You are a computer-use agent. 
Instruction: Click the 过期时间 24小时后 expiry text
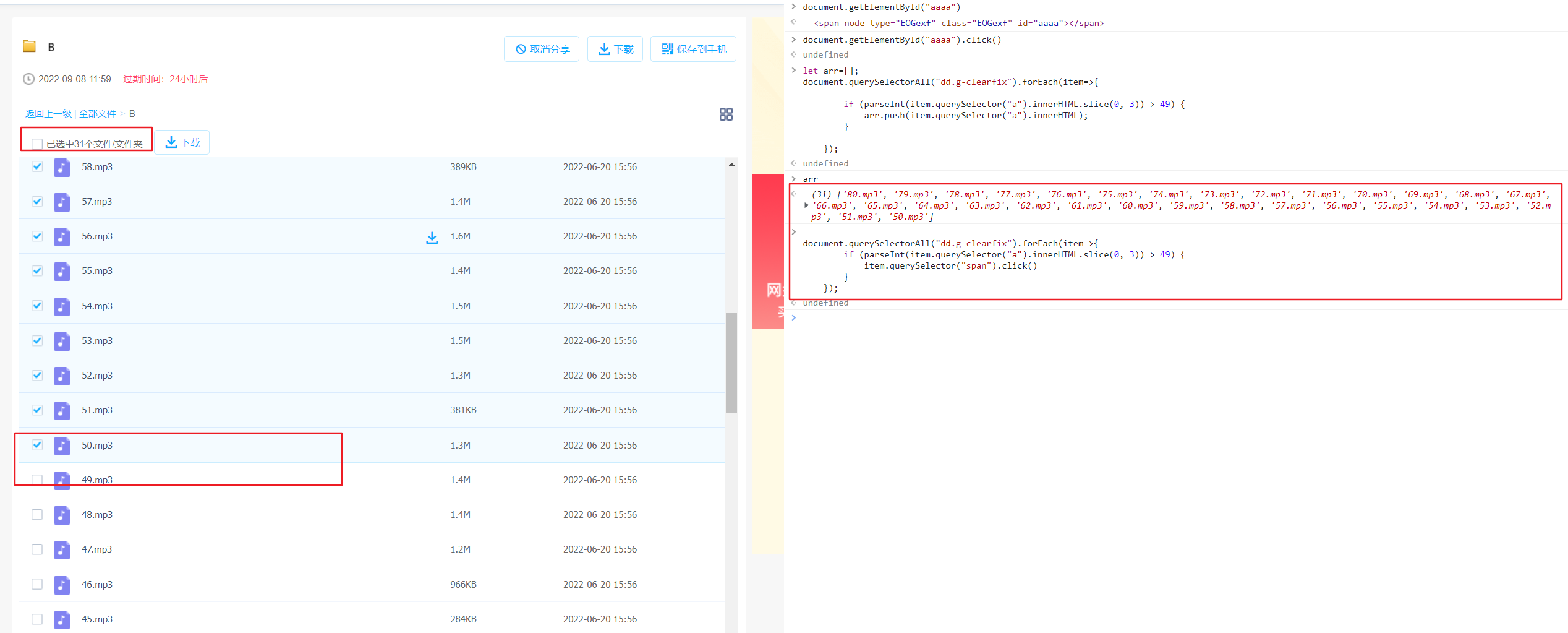click(165, 79)
